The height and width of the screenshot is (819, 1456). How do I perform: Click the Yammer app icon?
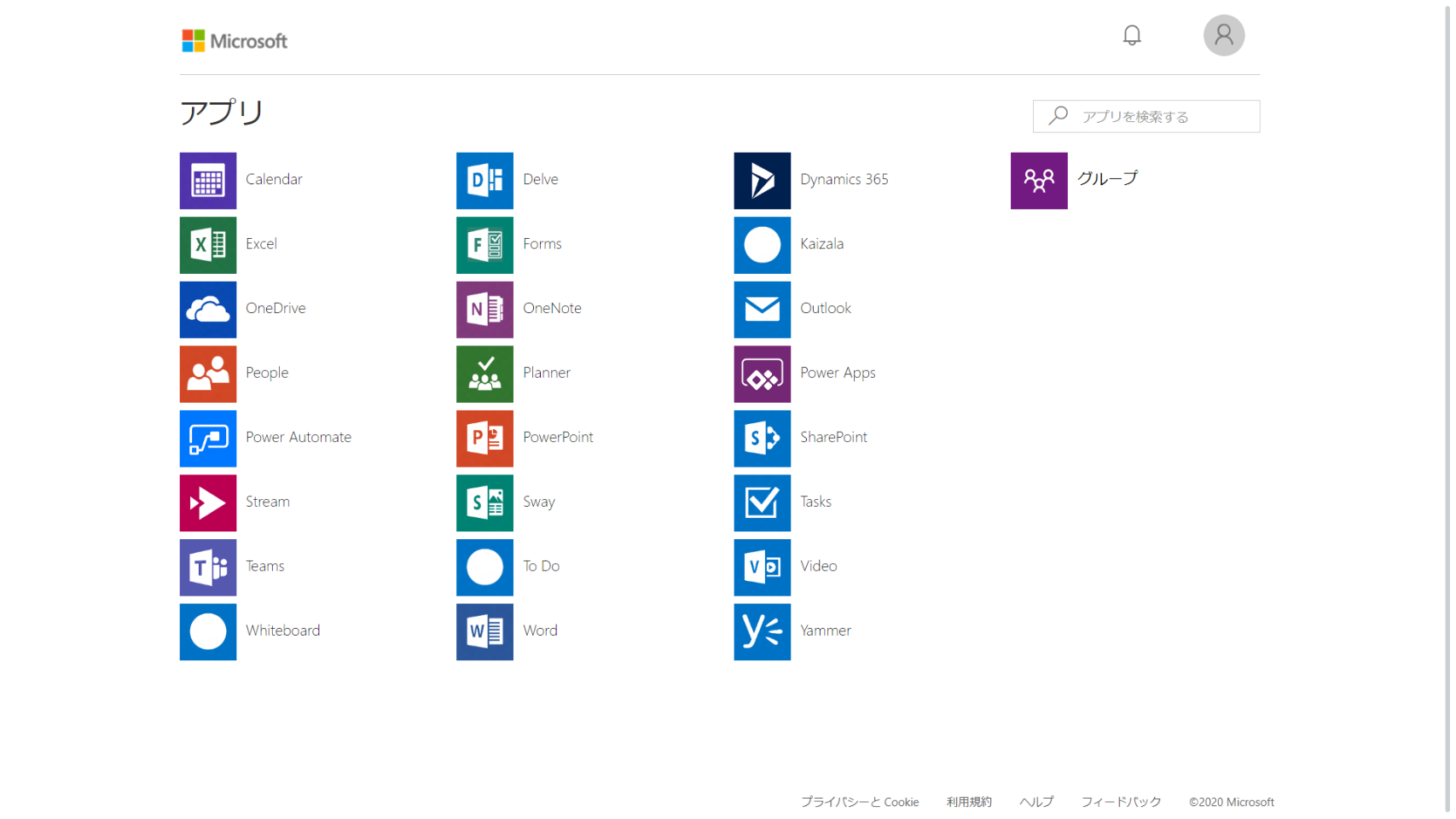pyautogui.click(x=762, y=632)
